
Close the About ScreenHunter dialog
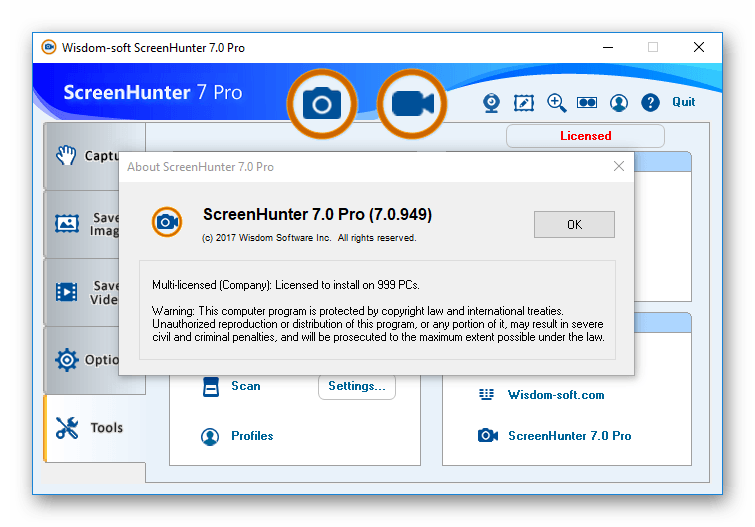pos(619,166)
